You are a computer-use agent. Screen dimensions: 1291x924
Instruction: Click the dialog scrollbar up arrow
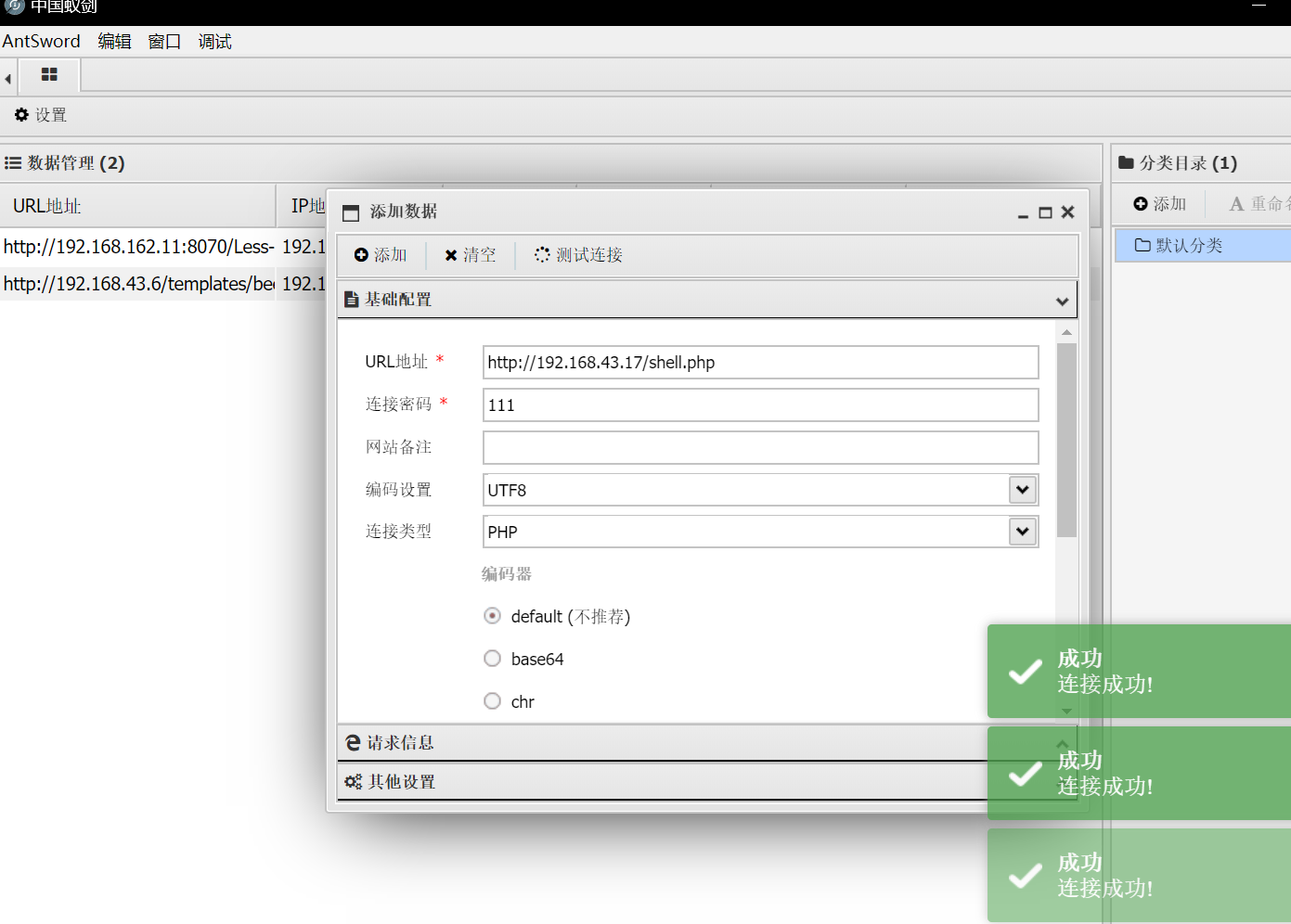1066,332
